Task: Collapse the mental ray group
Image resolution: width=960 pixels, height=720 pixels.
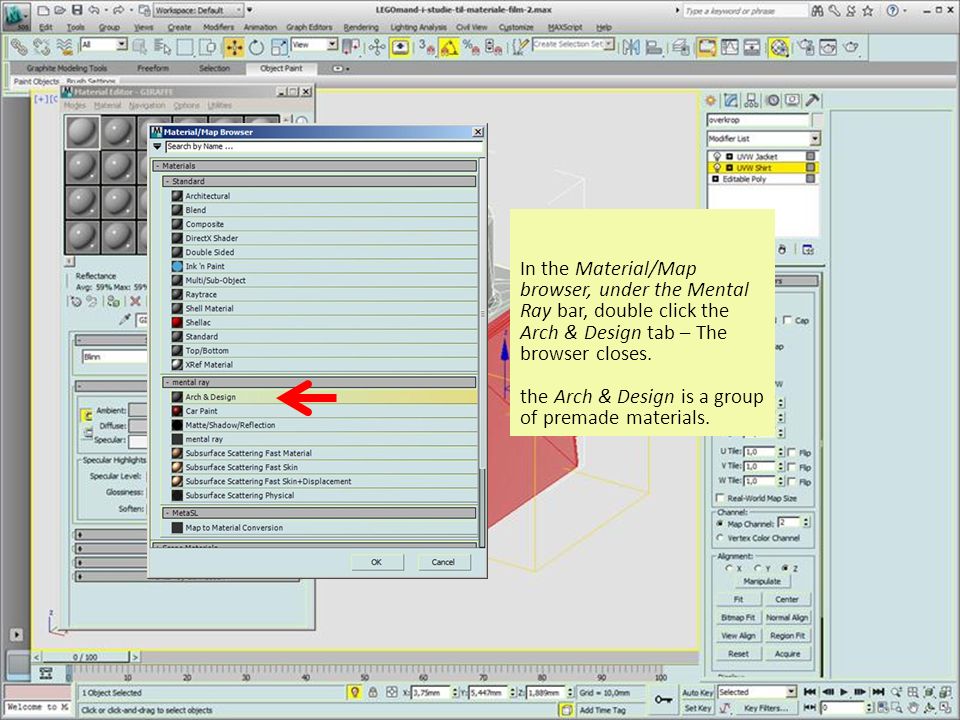Action: [319, 382]
